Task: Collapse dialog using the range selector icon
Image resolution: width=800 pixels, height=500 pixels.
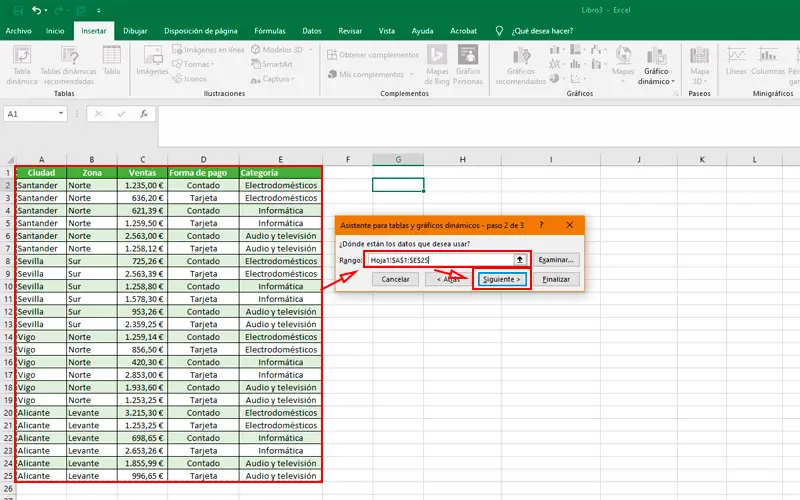Action: [x=519, y=259]
